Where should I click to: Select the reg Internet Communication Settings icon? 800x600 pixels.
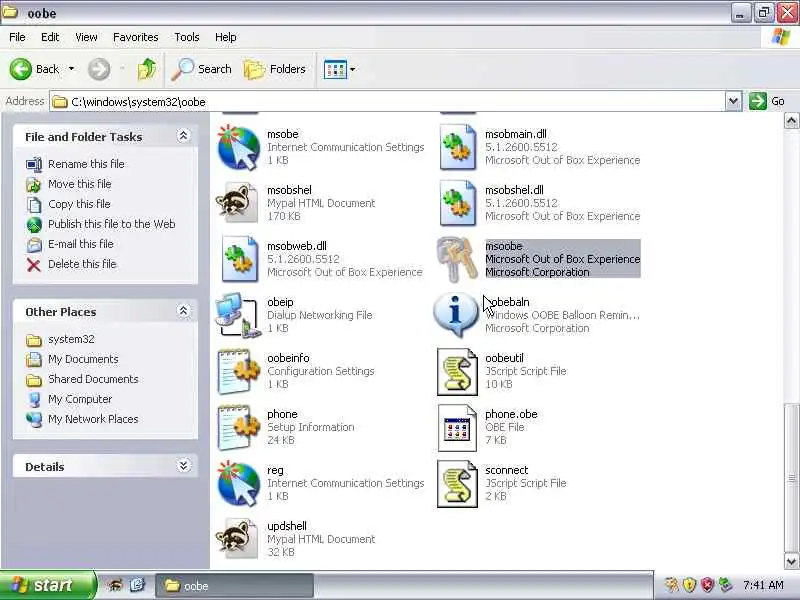point(239,484)
